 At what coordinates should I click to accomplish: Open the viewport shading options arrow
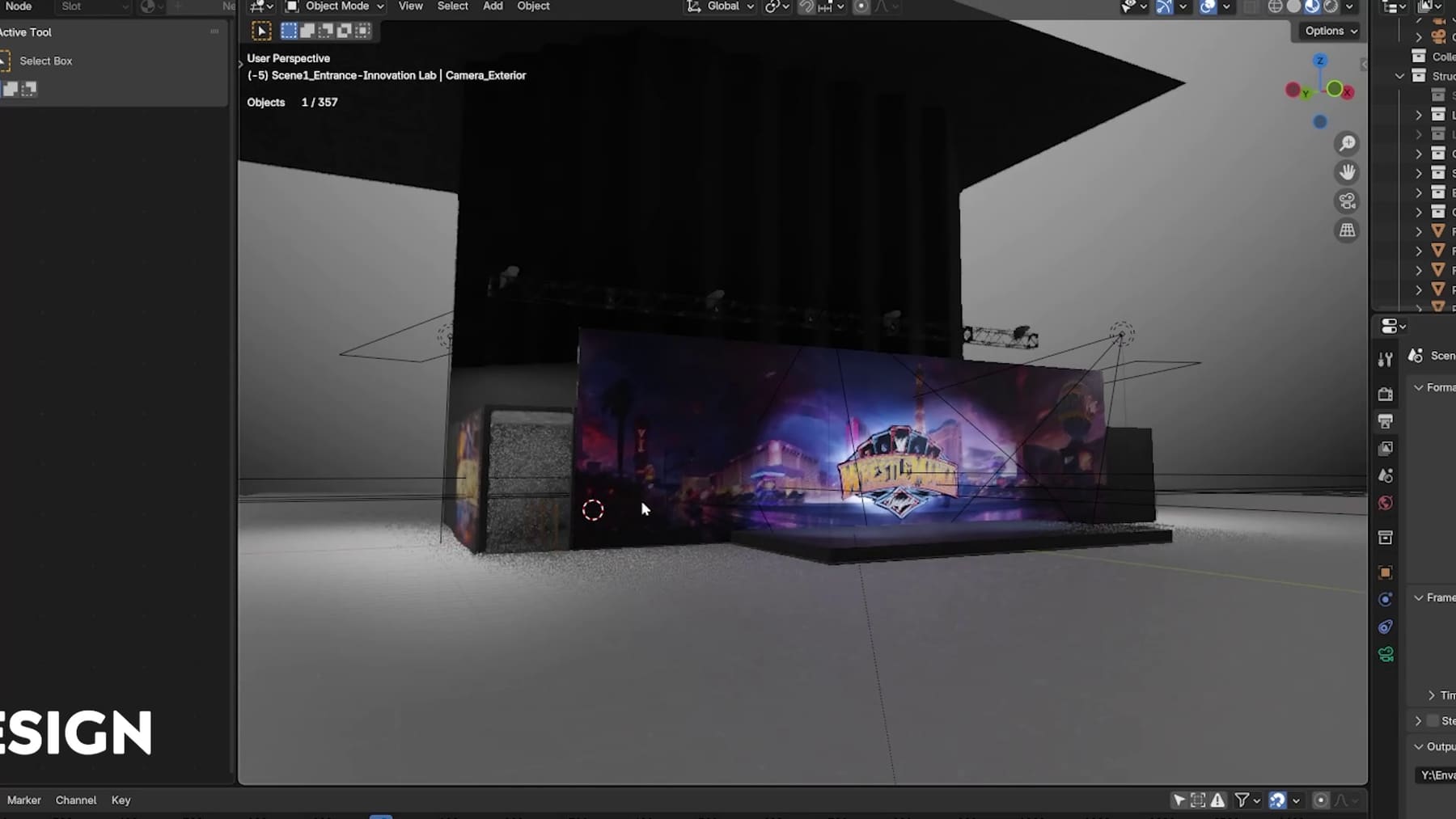pos(1349,6)
